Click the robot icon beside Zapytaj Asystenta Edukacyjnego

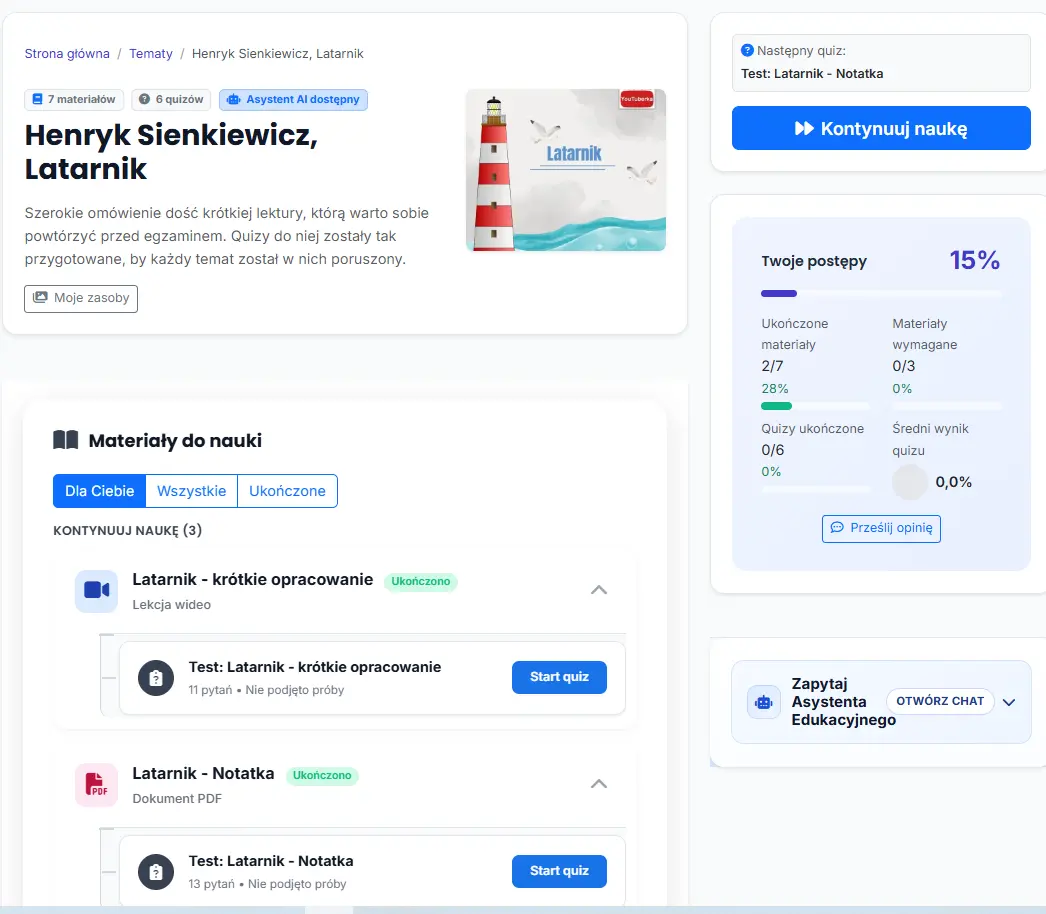764,702
